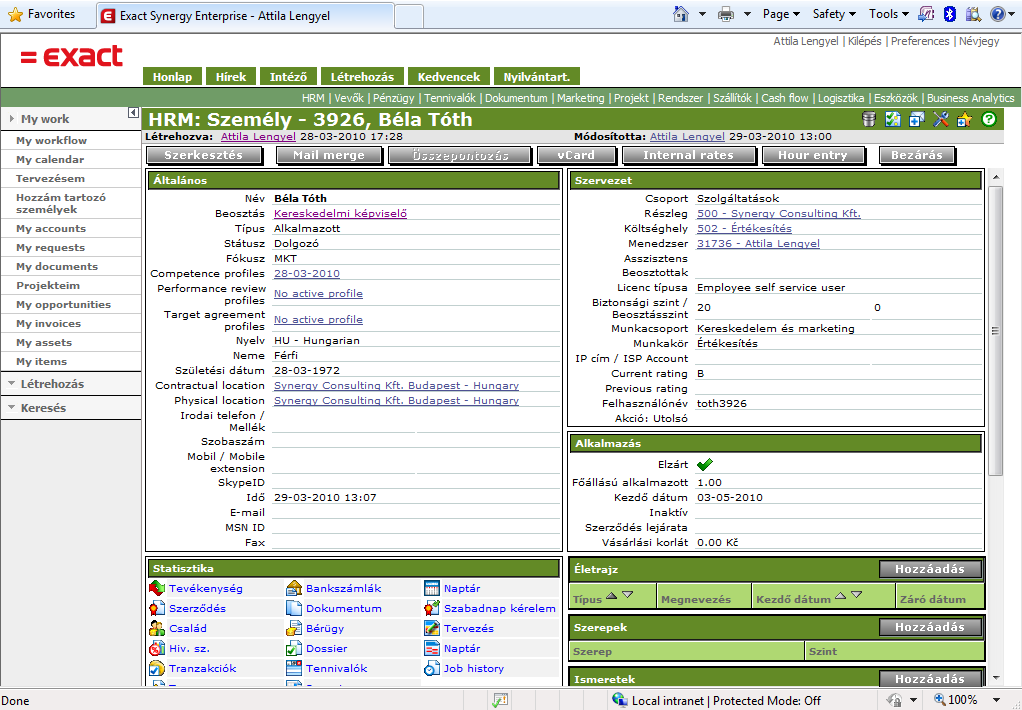Click the Dossier checkmark document icon
Viewport: 1022px width, 710px height.
[x=294, y=649]
